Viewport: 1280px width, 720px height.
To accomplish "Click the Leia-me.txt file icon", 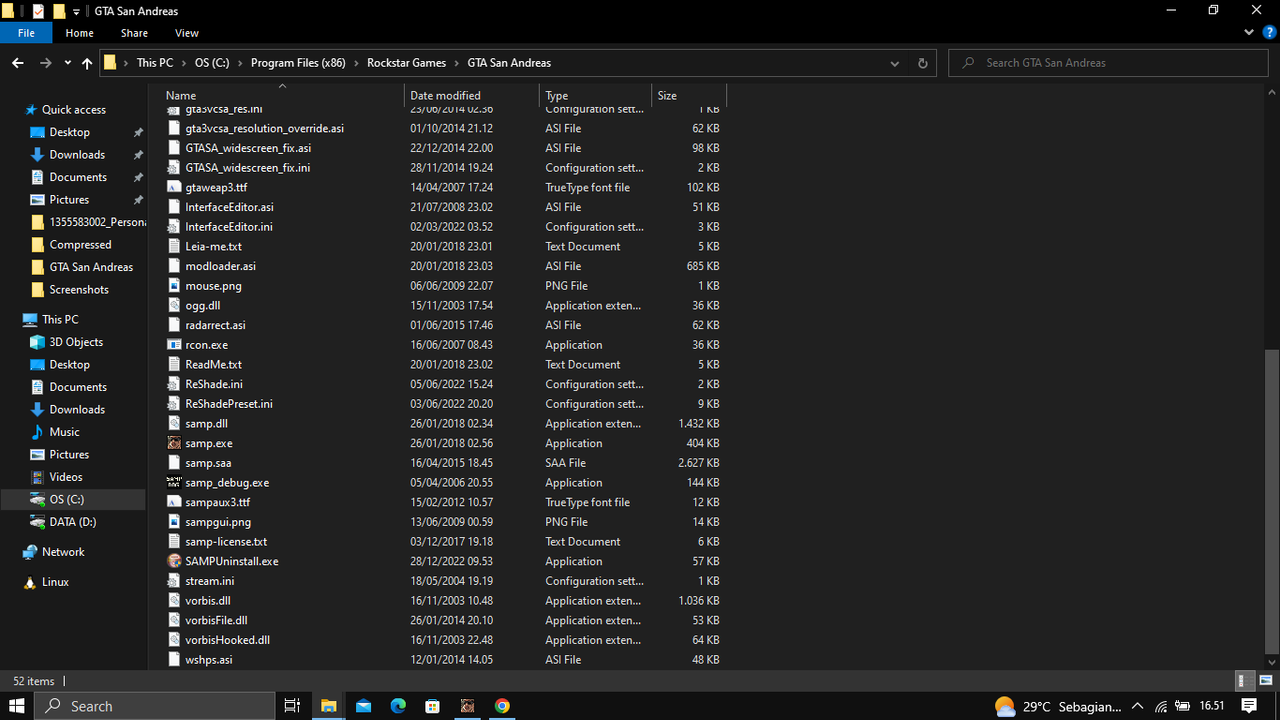I will coord(174,246).
